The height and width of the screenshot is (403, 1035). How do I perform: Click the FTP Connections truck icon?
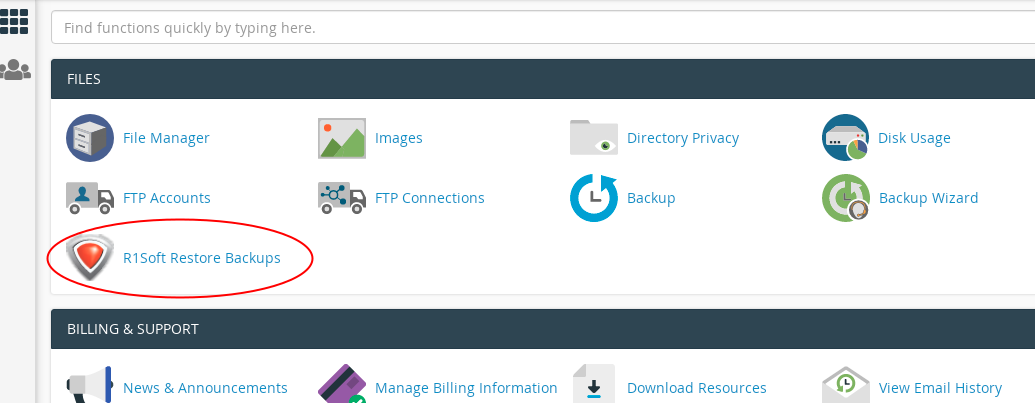click(342, 198)
